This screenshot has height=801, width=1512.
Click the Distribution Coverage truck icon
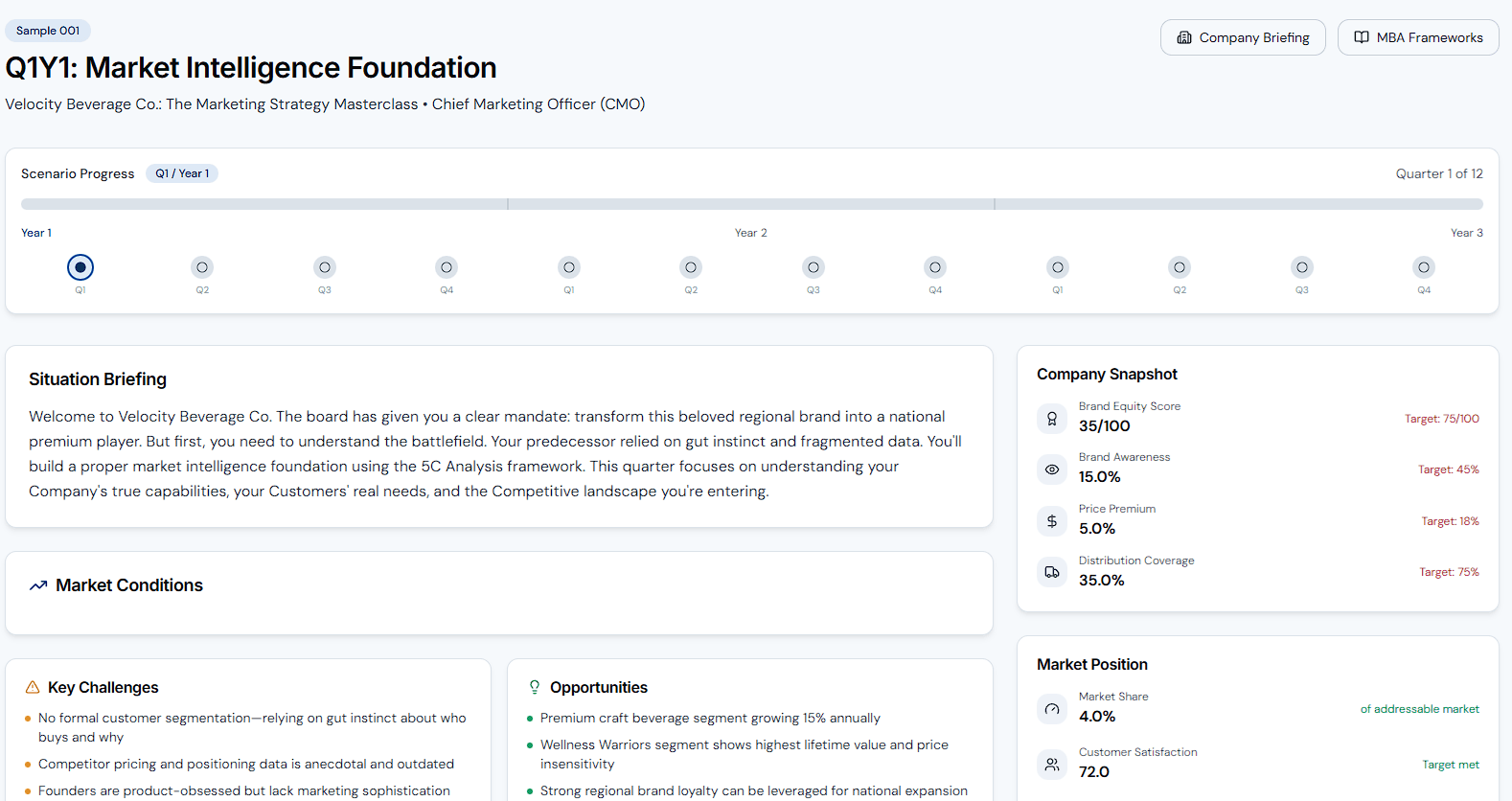[1052, 572]
